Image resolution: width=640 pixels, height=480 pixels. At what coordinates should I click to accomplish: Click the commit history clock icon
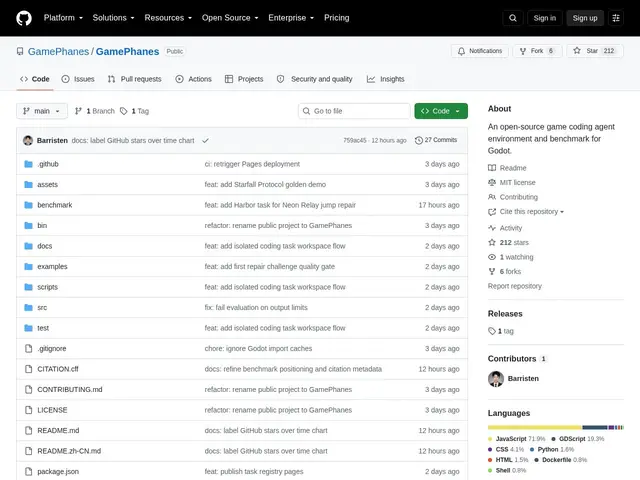(419, 140)
